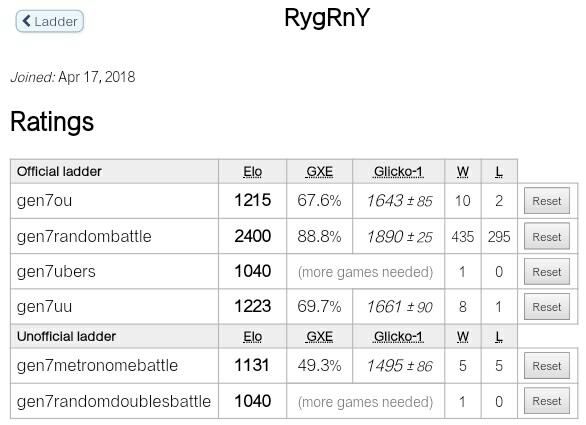586x425 pixels.
Task: Reset the gen7ou rating
Action: coord(546,201)
